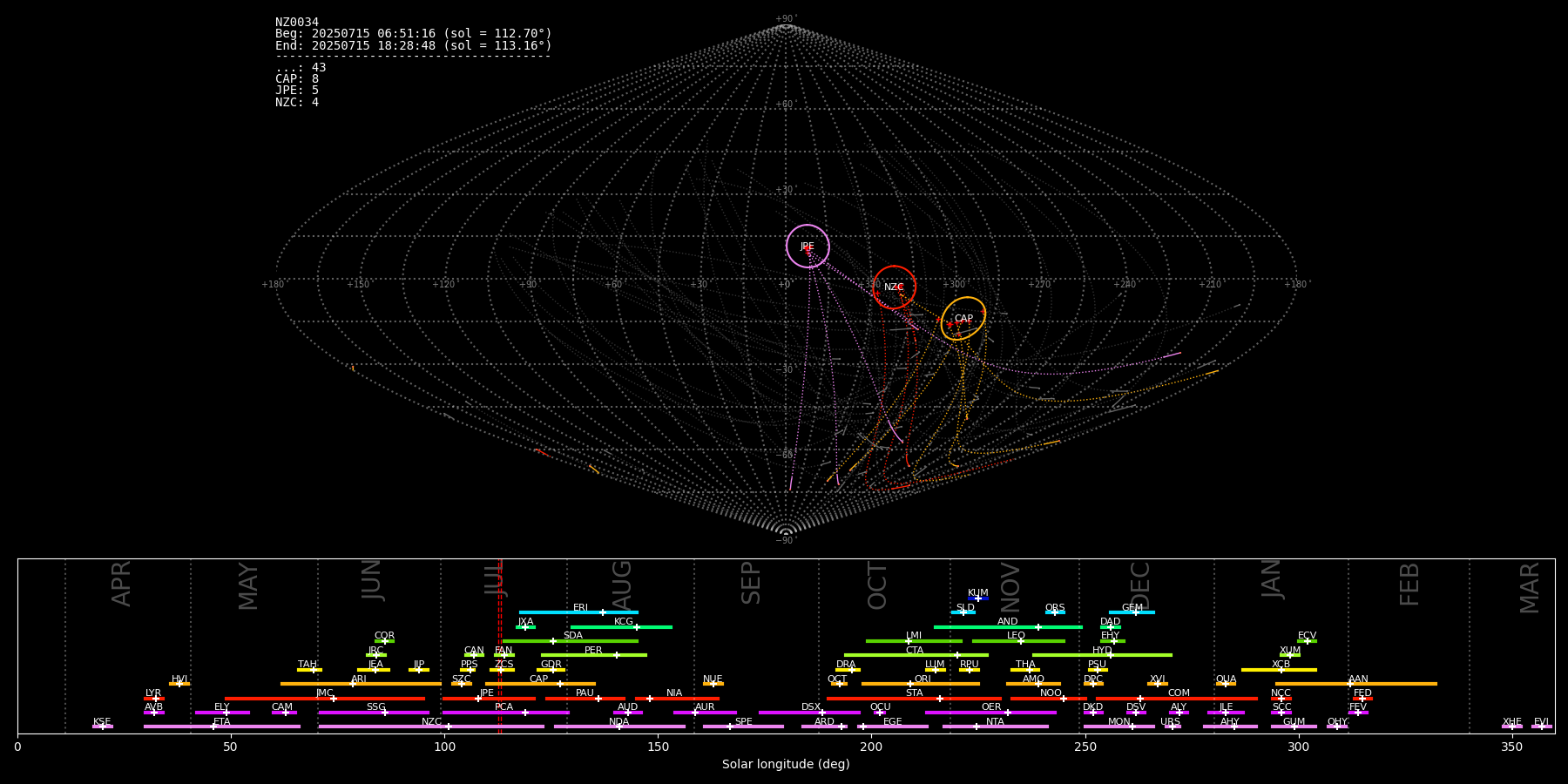Click the red NZC radiant circle on map

[x=894, y=287]
